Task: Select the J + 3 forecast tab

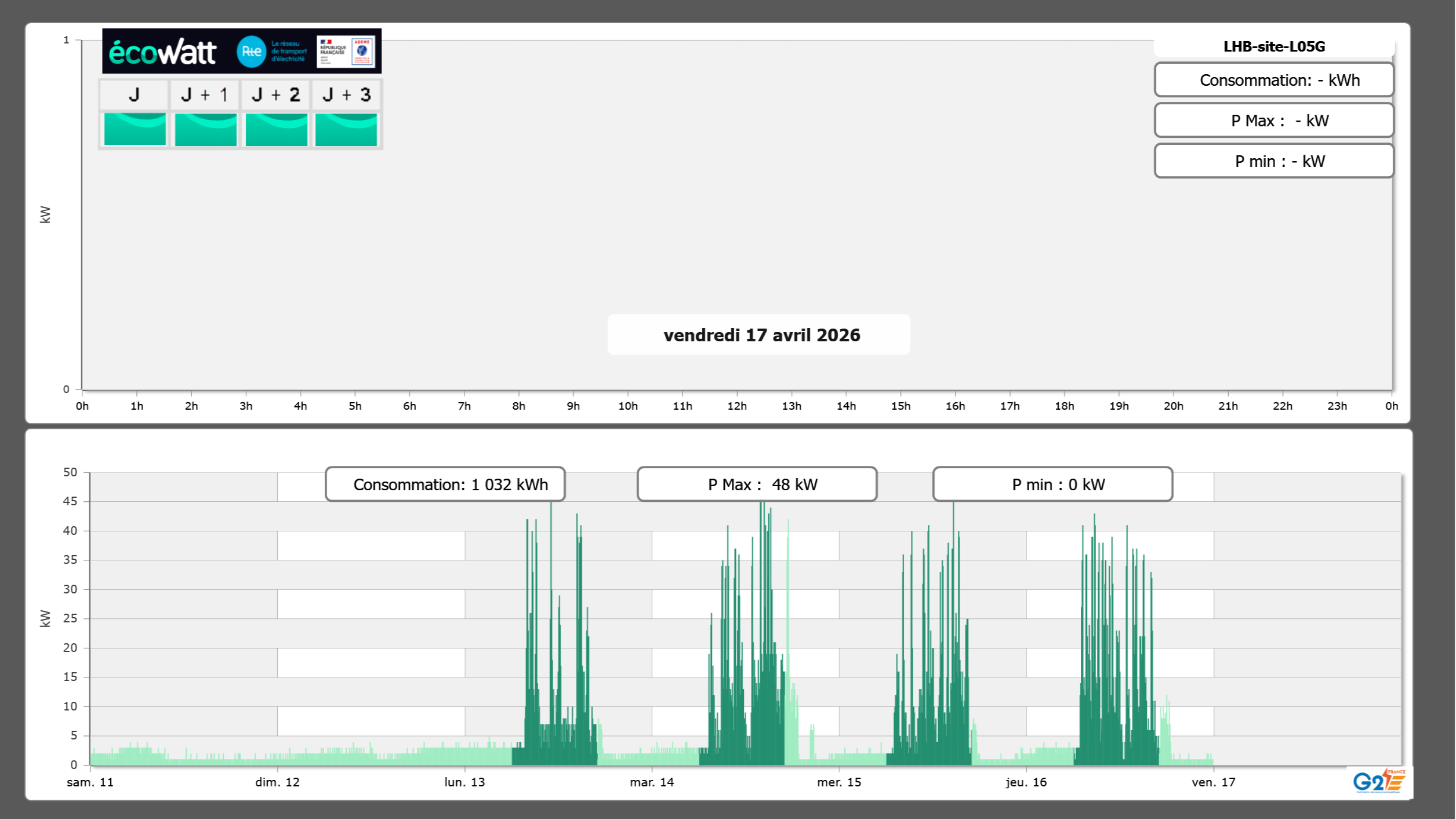Action: 346,95
